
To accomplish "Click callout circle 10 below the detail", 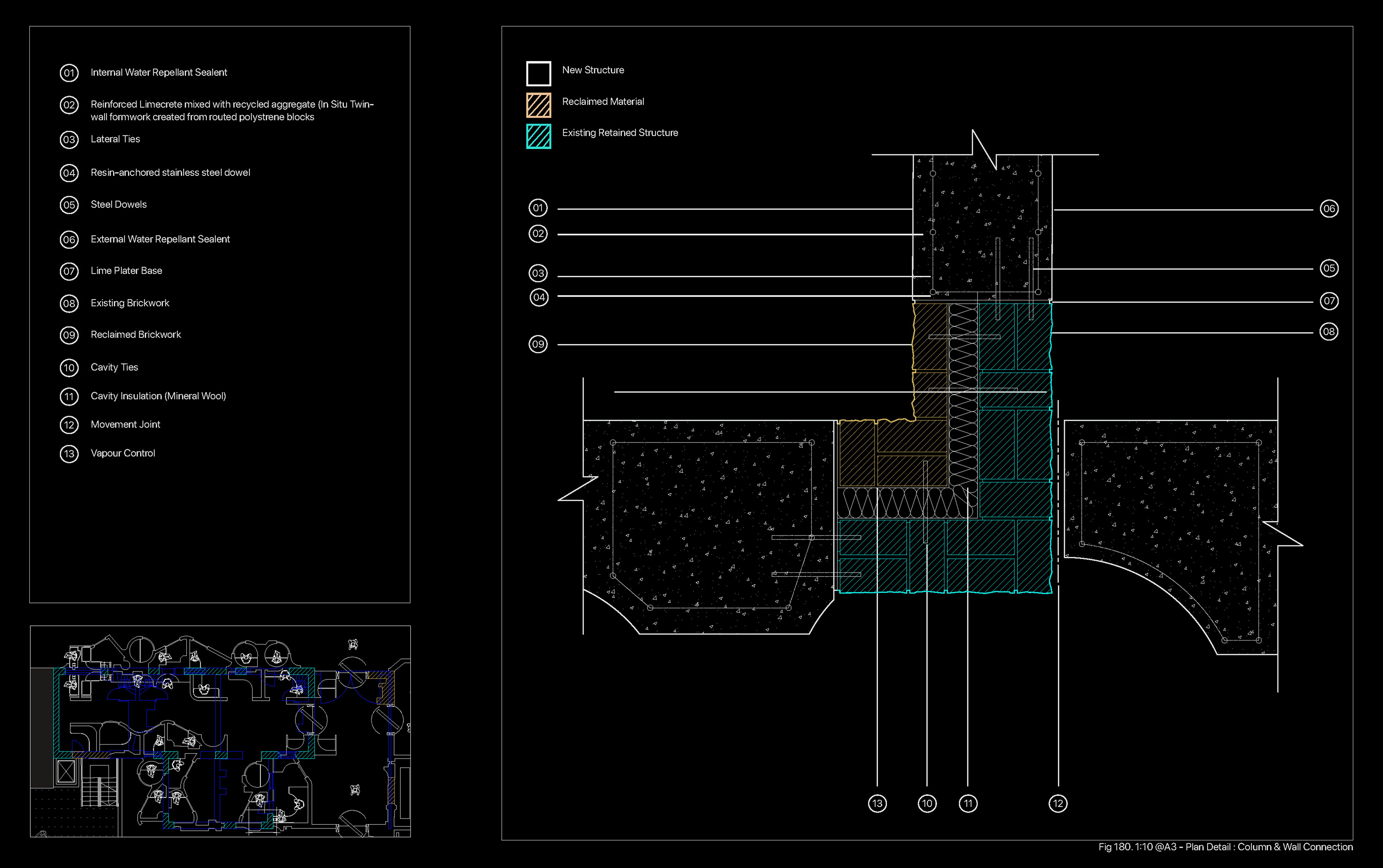I will coord(927,803).
